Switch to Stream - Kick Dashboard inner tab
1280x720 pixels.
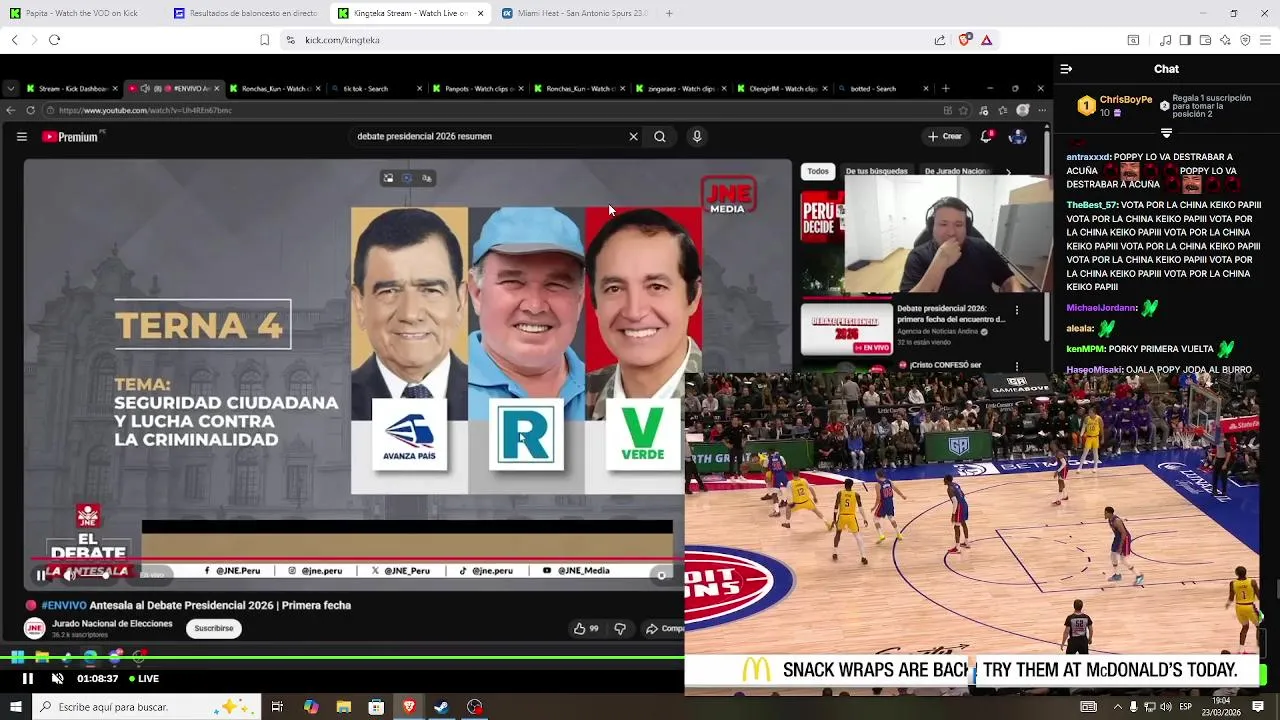click(x=73, y=88)
